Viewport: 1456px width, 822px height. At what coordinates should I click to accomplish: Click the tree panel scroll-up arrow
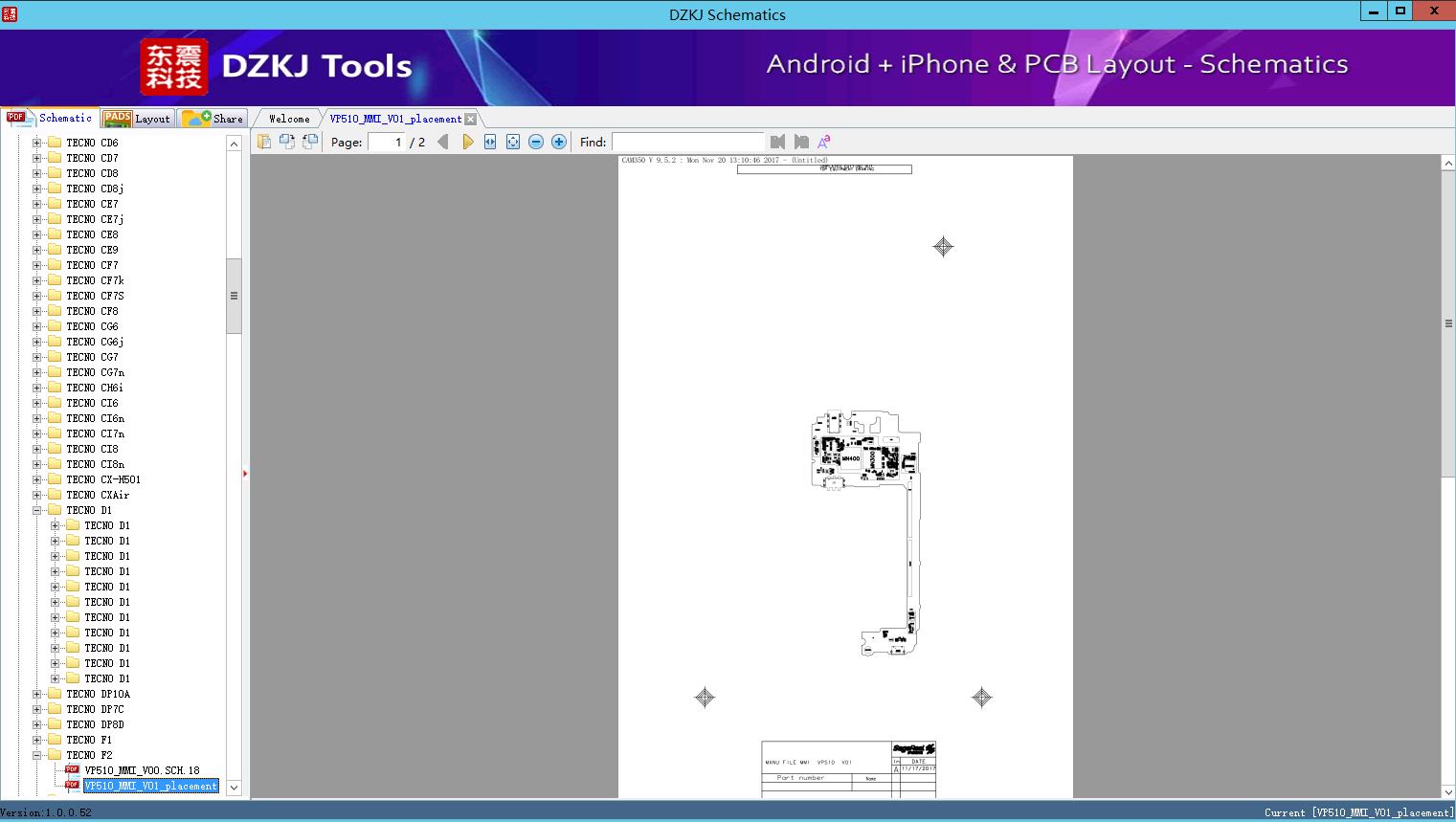234,144
